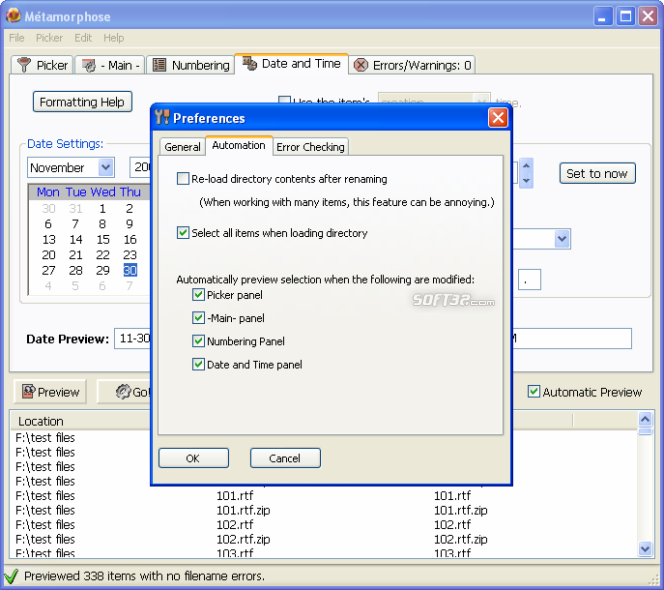Click the Preview button's icon
664x590 pixels.
coord(28,392)
